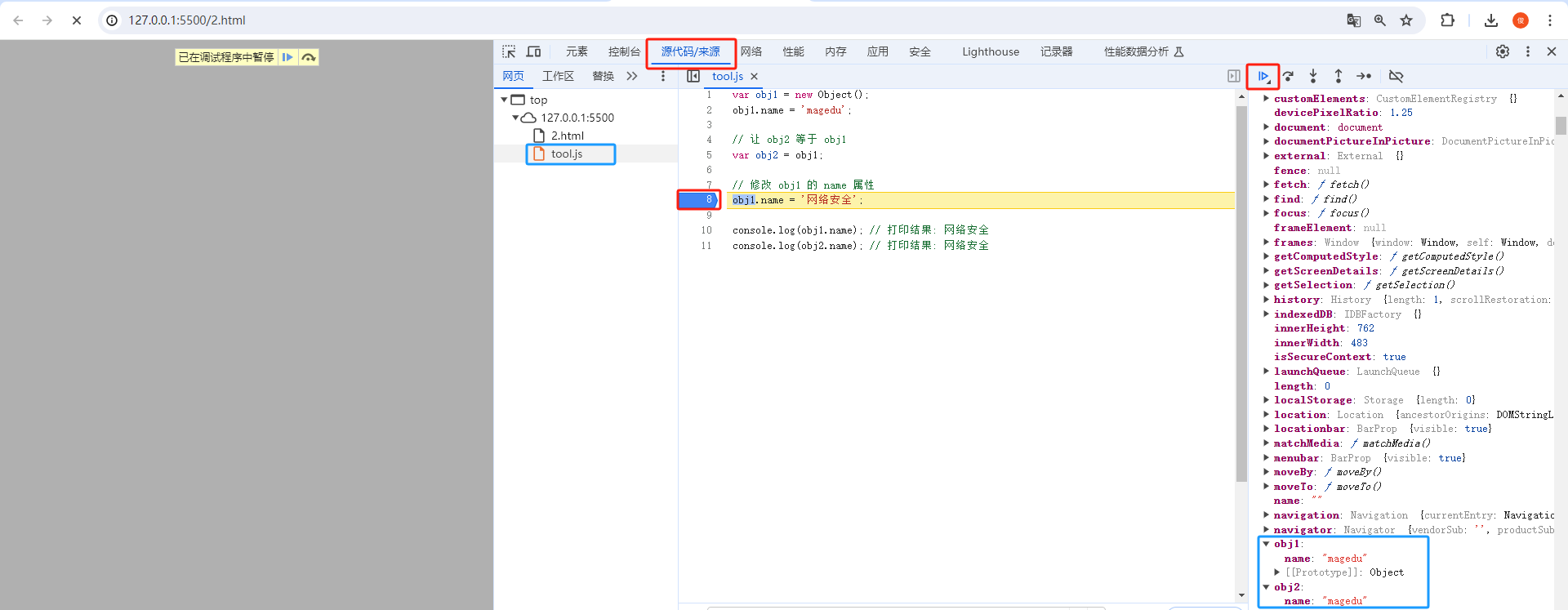Click the Step debugger arrow icon

coord(1364,76)
